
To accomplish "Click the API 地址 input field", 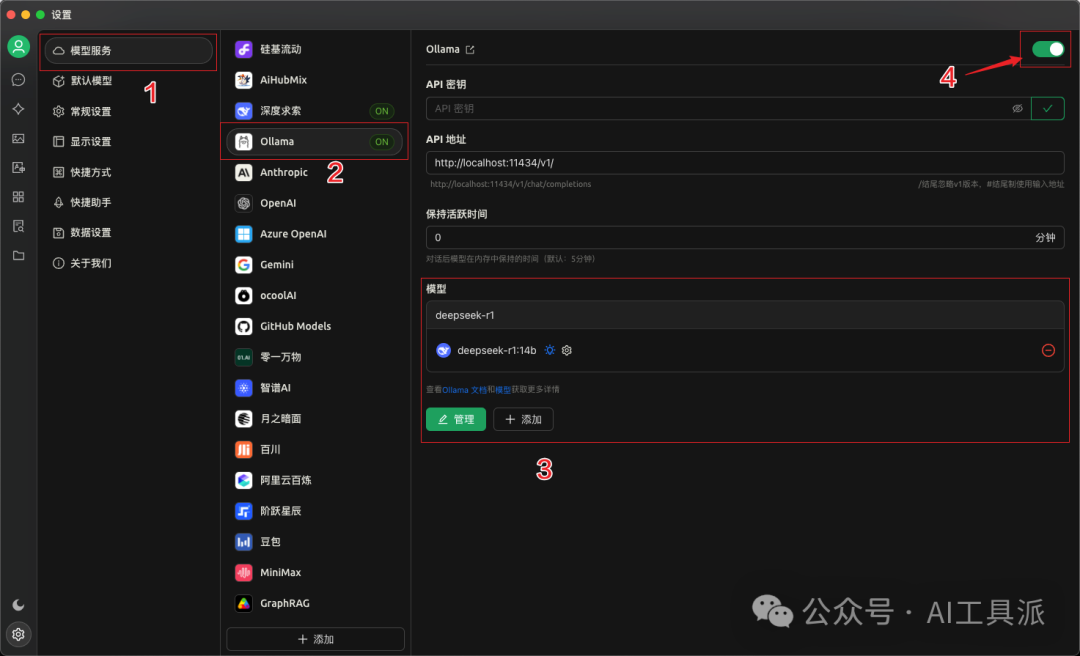I will tap(745, 163).
